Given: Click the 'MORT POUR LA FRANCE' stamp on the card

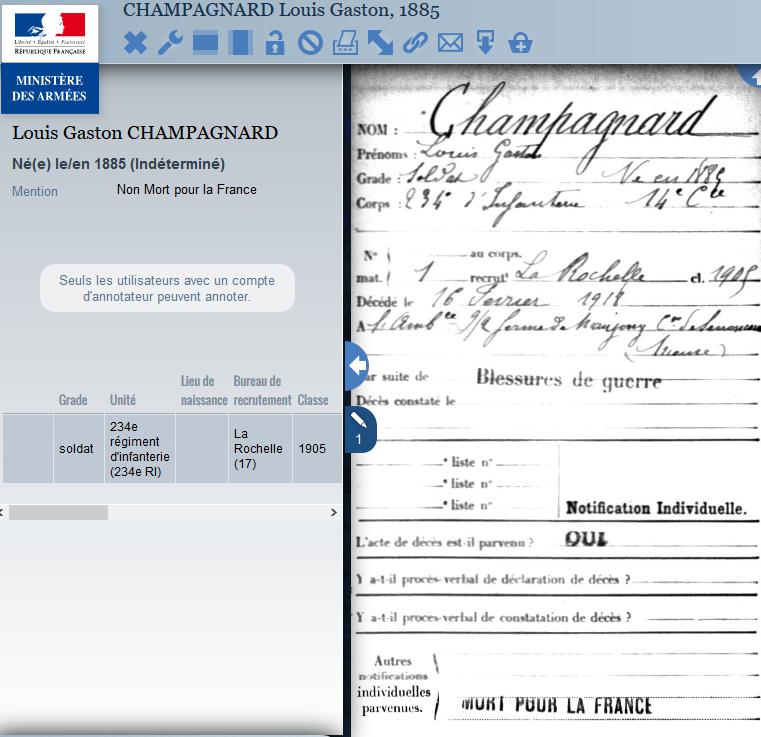Looking at the screenshot, I should click(x=556, y=705).
